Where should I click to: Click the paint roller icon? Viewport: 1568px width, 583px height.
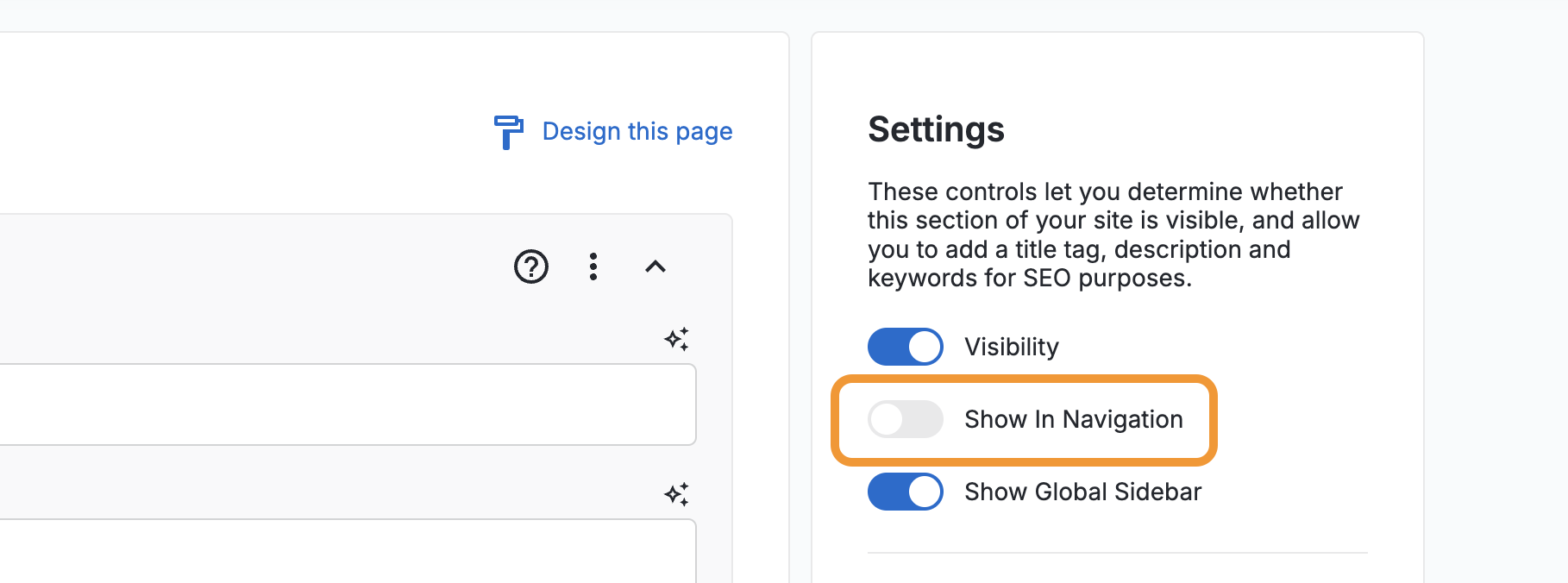click(x=508, y=132)
